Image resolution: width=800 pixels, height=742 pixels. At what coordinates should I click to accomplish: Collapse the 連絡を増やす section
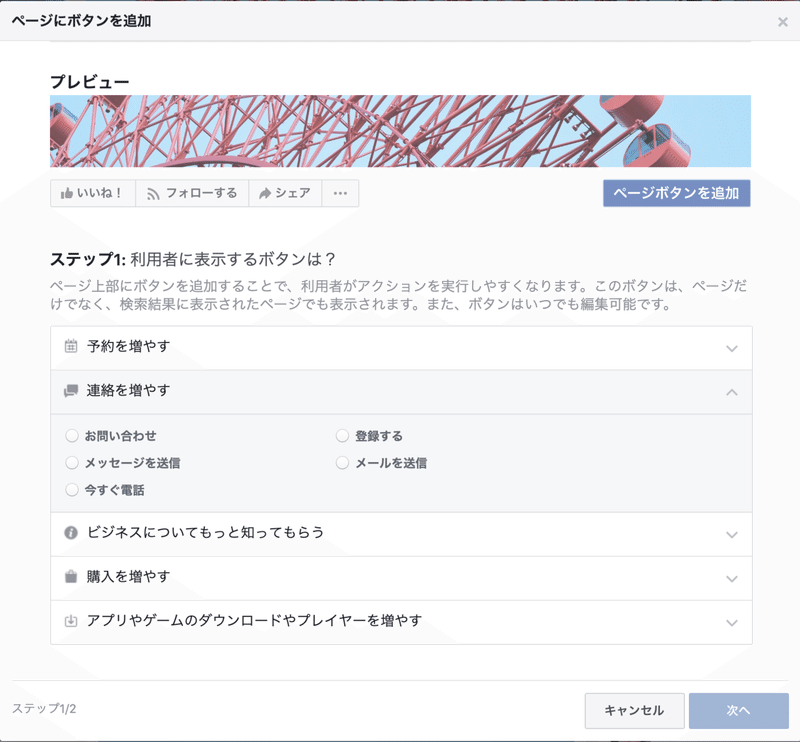pyautogui.click(x=400, y=392)
